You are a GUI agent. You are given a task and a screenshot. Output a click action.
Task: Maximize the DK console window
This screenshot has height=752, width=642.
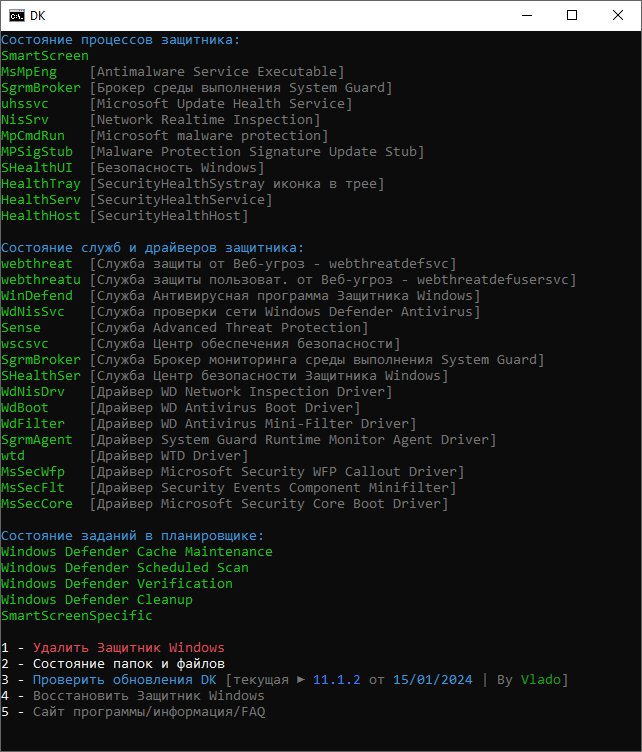tap(572, 15)
